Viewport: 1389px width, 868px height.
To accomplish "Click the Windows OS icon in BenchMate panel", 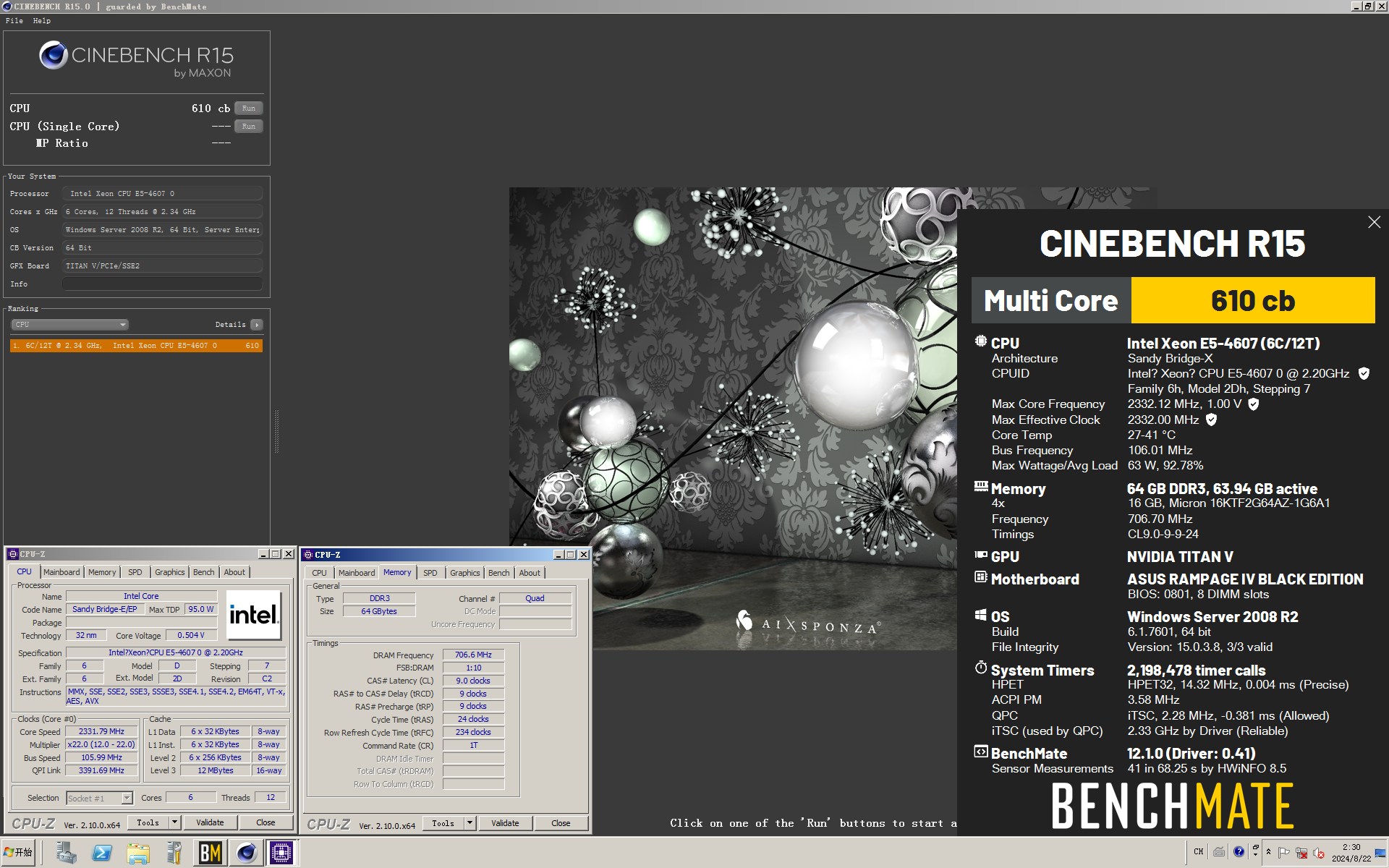I will tap(980, 615).
